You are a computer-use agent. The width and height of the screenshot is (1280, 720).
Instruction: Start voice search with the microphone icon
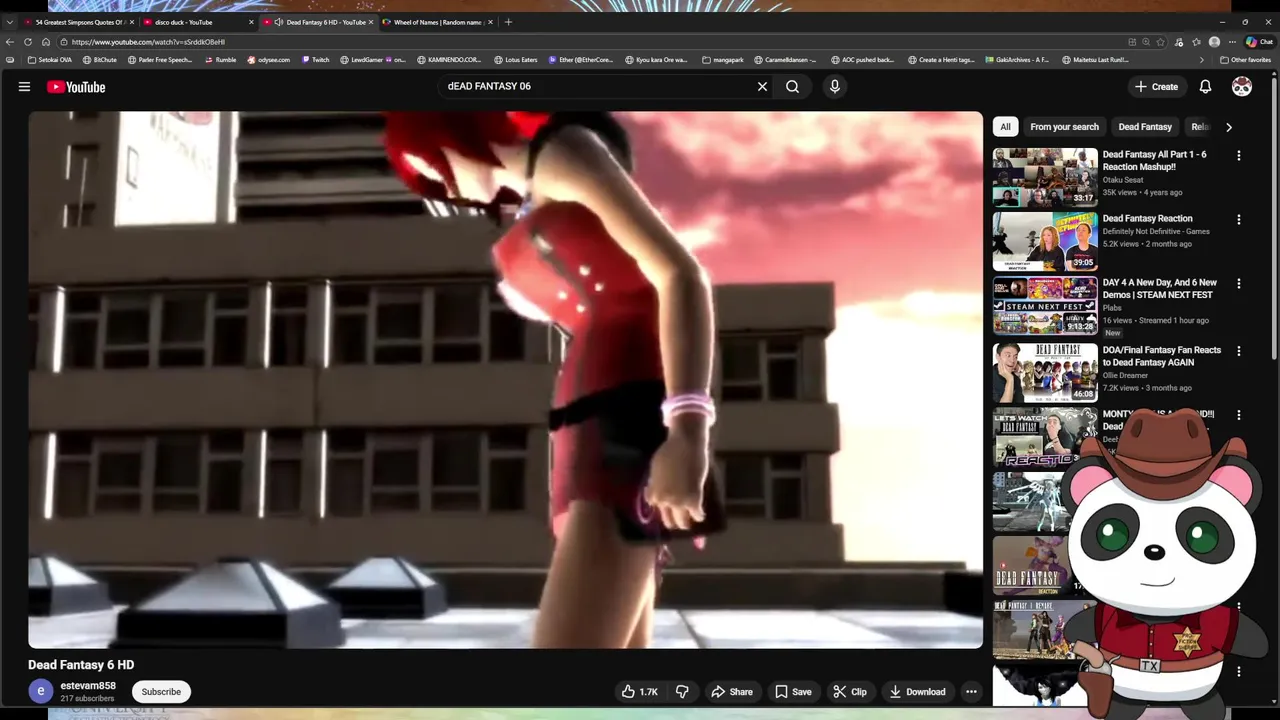click(x=835, y=87)
